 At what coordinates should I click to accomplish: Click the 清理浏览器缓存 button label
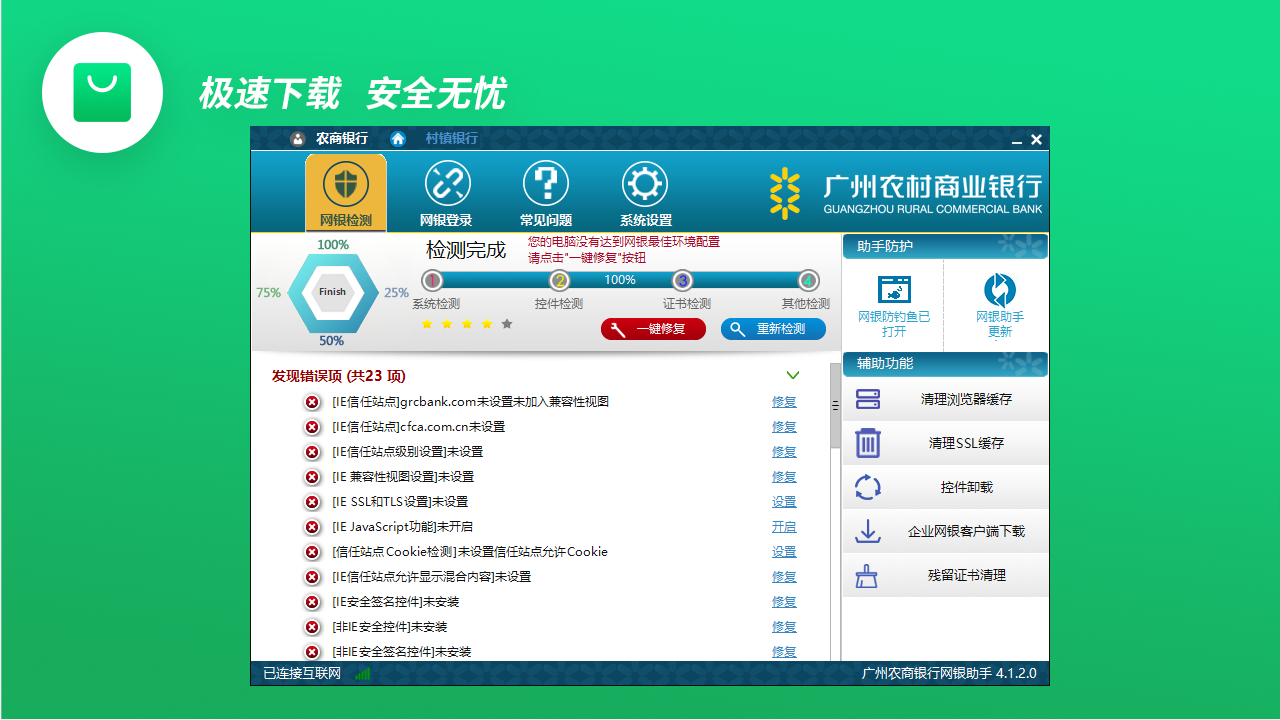coord(966,399)
